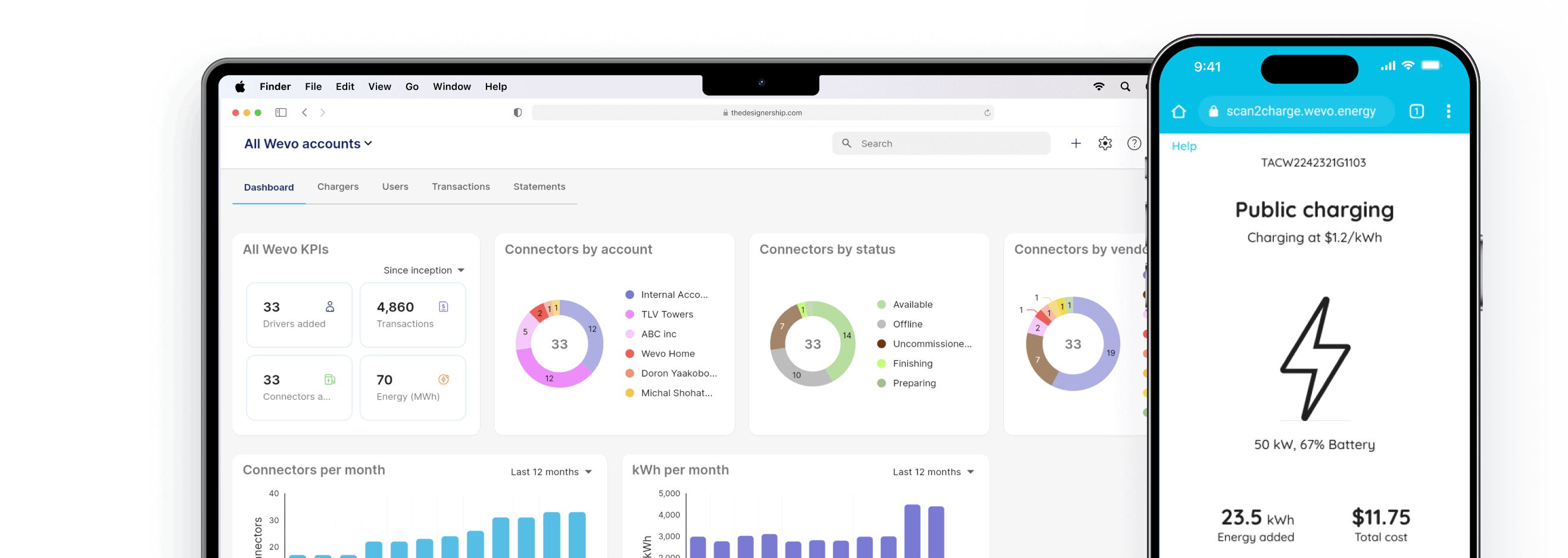The height and width of the screenshot is (558, 1568).
Task: Open the Edit menu
Action: (x=345, y=86)
